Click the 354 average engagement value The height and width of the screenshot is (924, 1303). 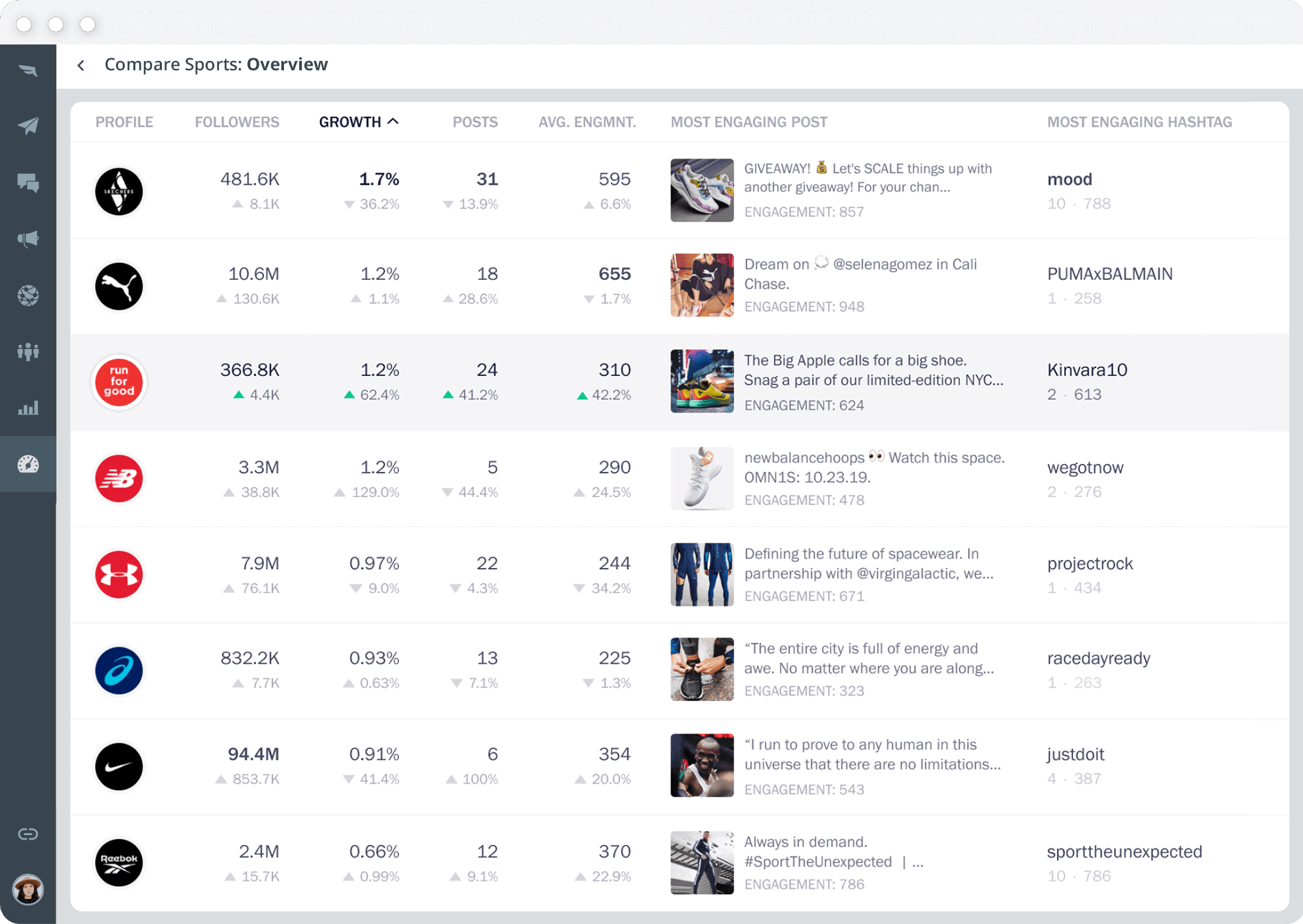tap(614, 754)
